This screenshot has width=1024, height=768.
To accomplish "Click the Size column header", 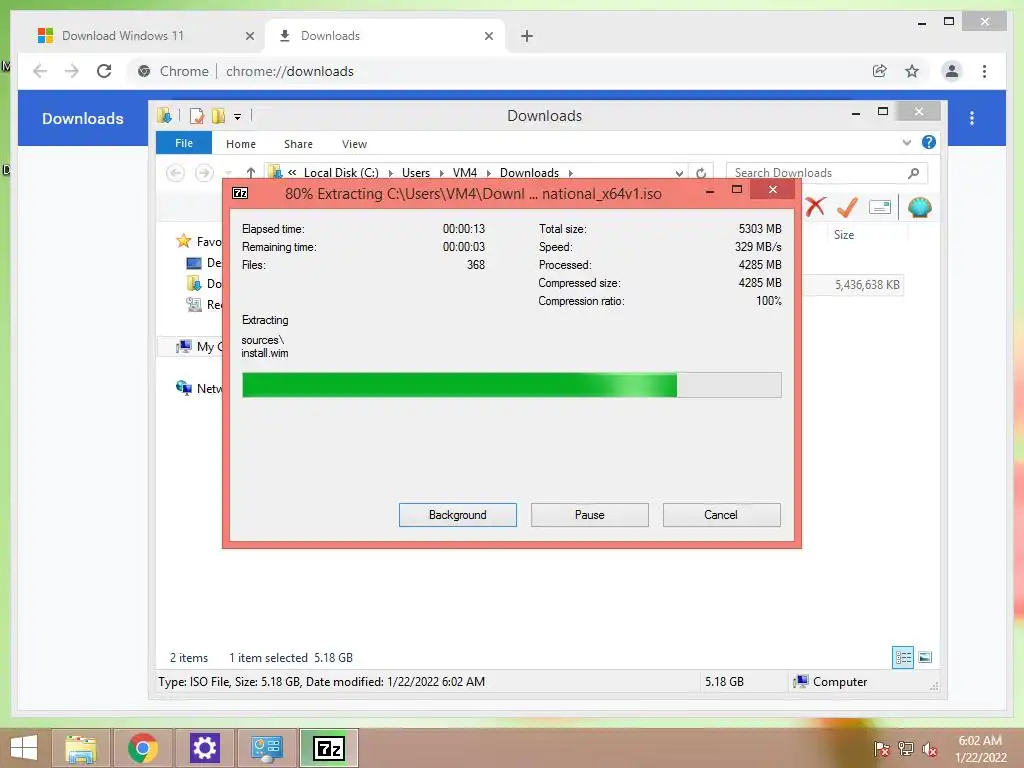I will point(844,234).
